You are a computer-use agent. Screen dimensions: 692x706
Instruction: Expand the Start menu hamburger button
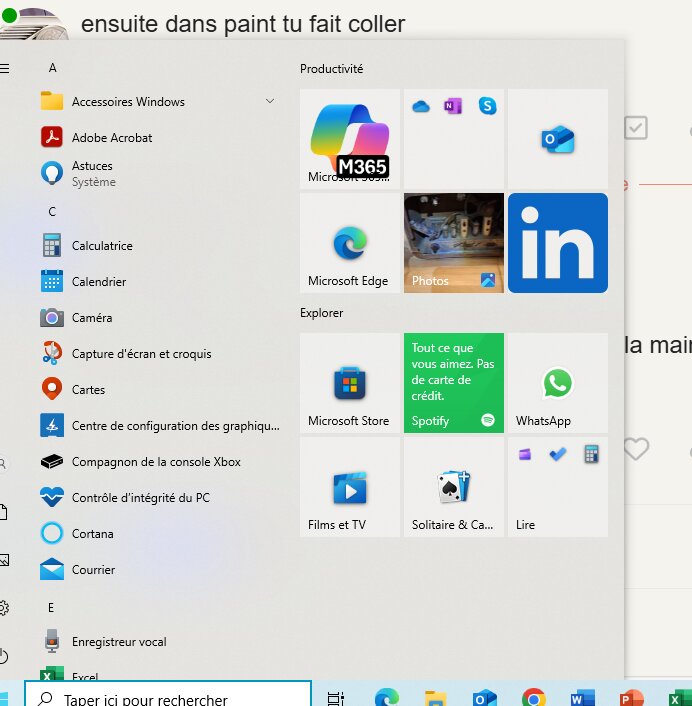coord(5,68)
